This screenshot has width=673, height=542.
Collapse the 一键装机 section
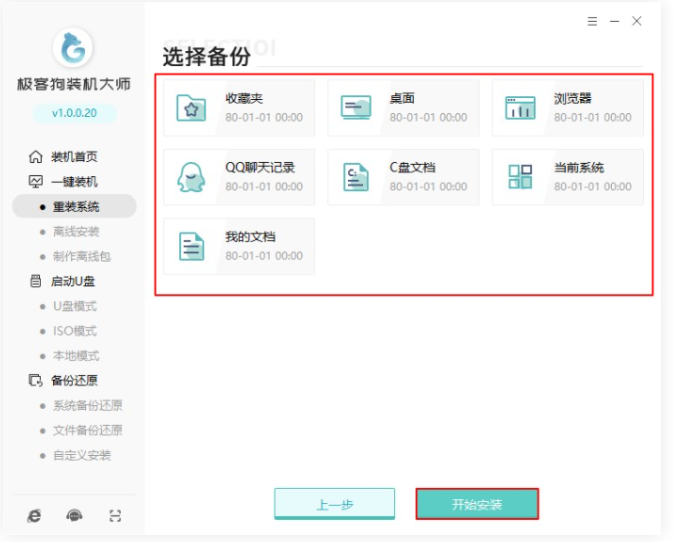click(74, 182)
